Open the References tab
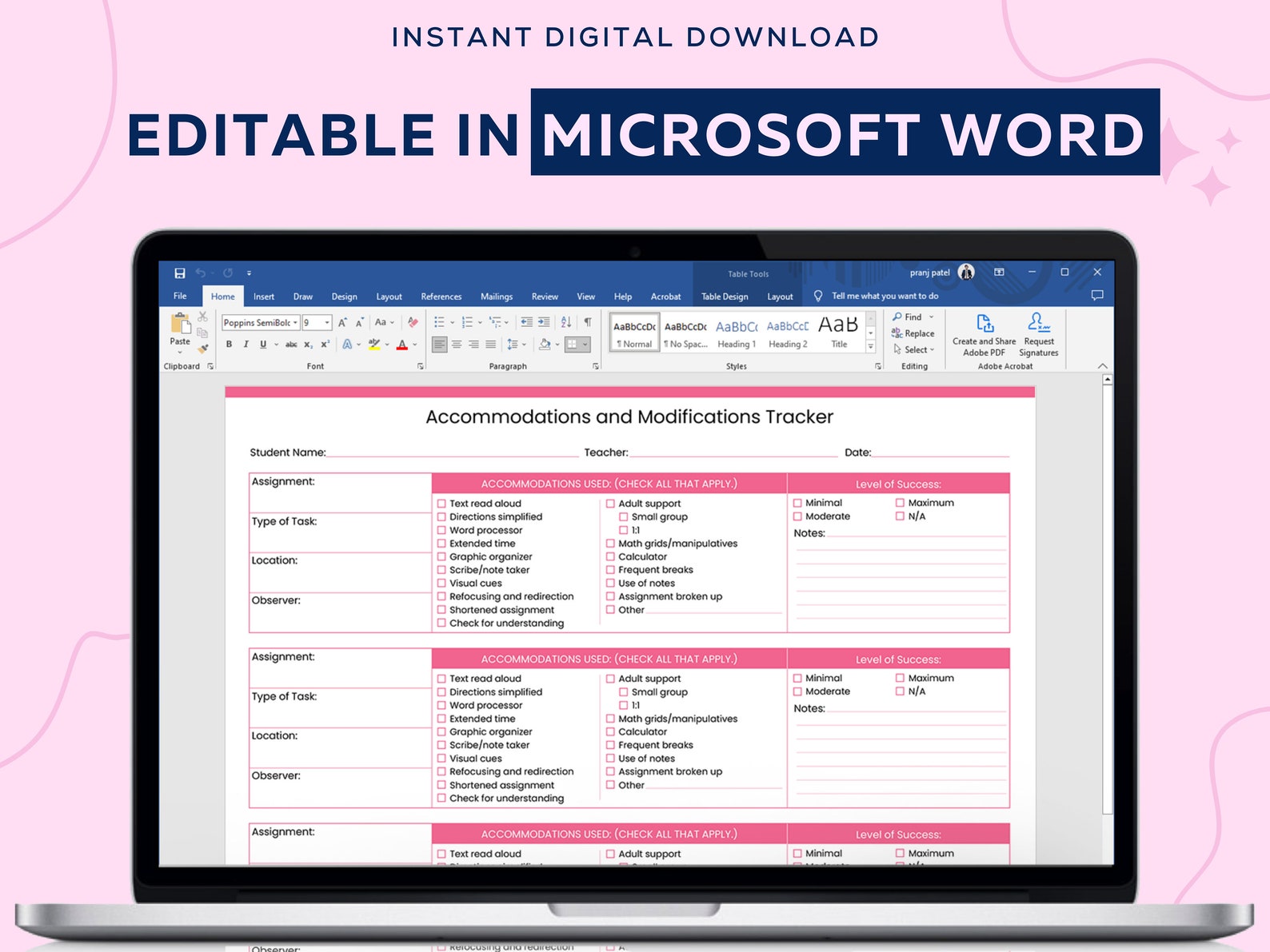 [441, 297]
